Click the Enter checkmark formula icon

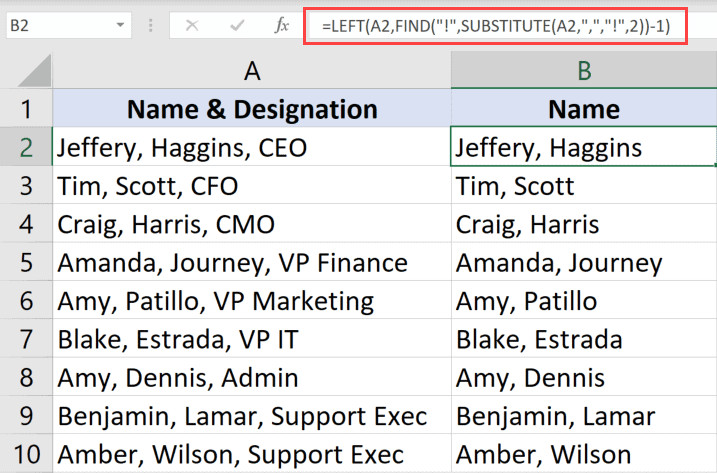coord(237,23)
